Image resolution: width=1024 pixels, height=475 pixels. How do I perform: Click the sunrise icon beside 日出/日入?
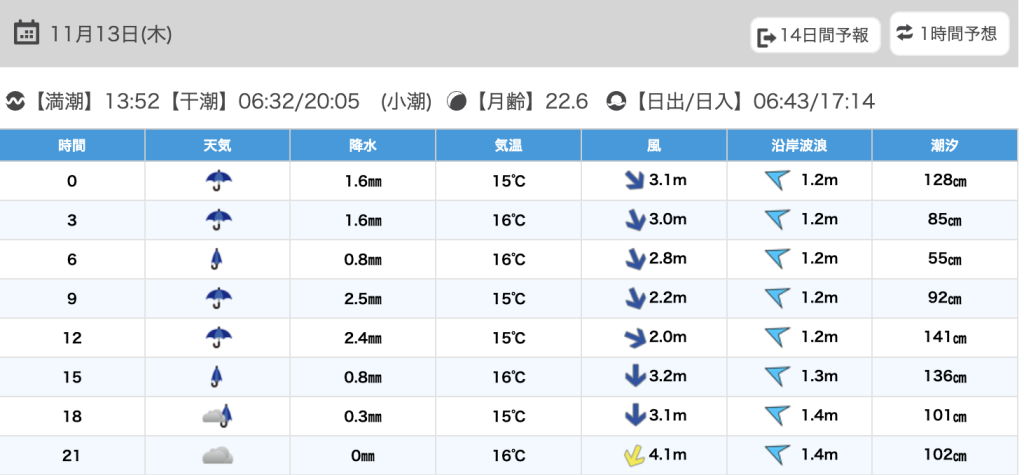pos(617,101)
